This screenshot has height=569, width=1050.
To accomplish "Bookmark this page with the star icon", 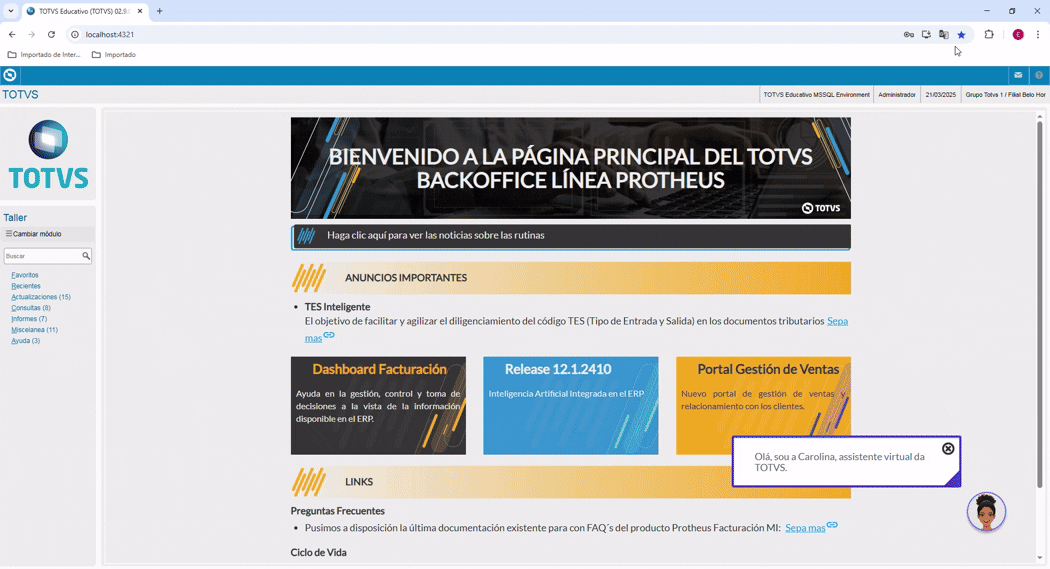I will pyautogui.click(x=961, y=35).
